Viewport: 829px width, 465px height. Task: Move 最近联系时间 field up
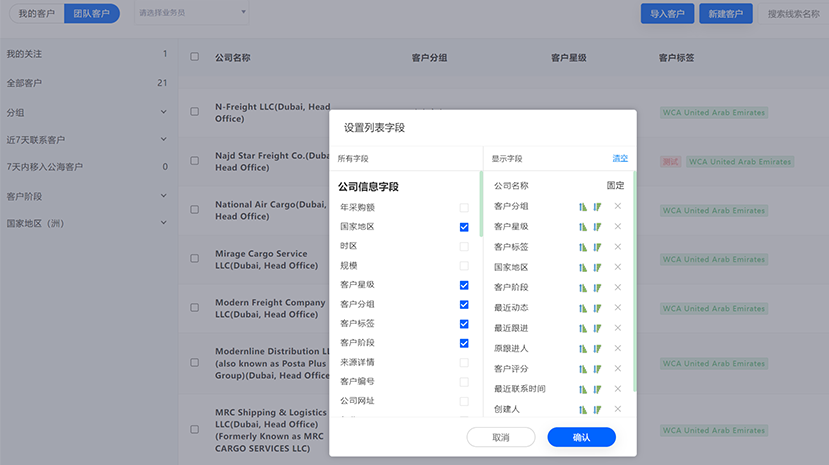(583, 389)
